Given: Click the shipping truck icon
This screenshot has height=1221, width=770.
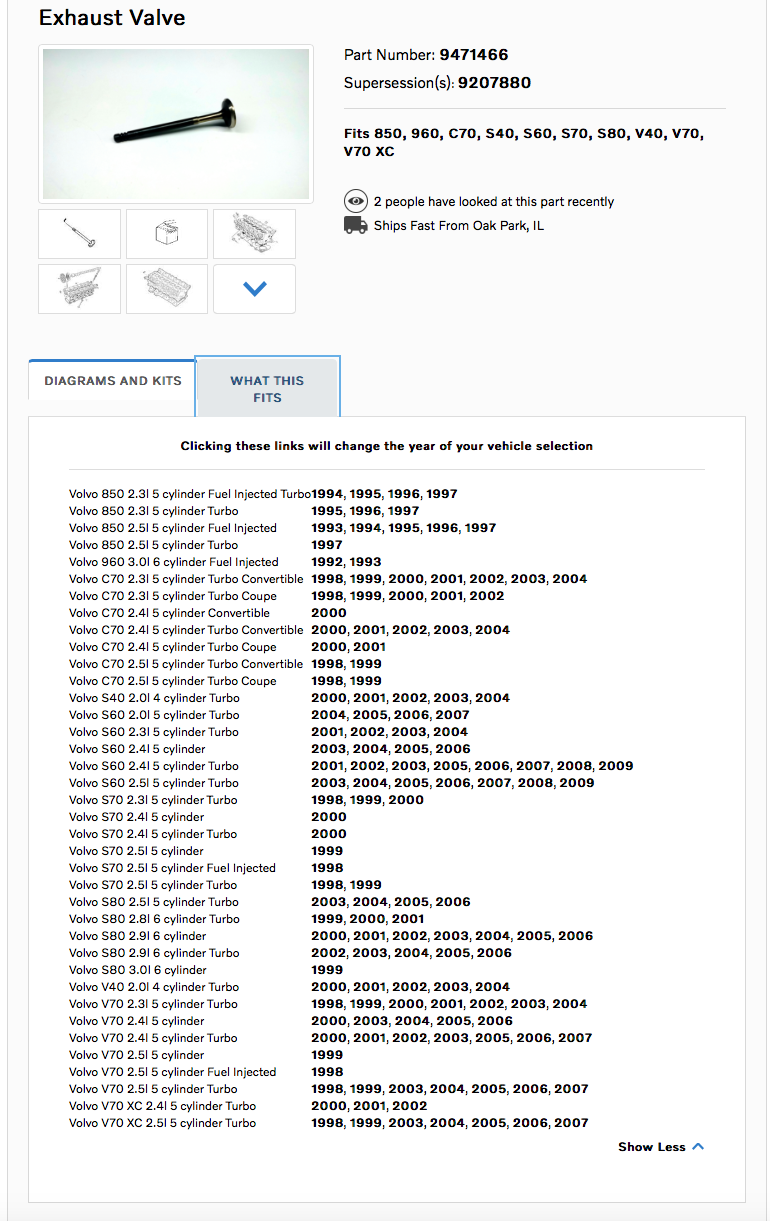Looking at the screenshot, I should tap(355, 225).
